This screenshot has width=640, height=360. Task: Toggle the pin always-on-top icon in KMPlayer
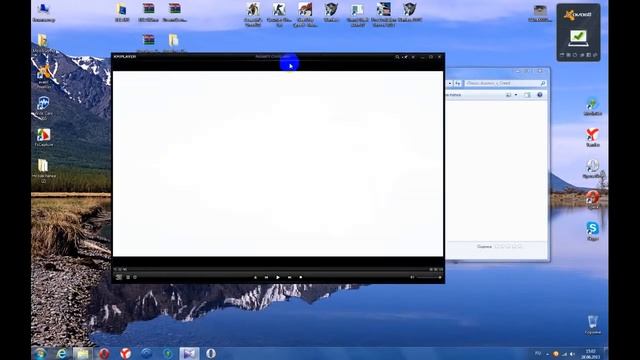[405, 57]
